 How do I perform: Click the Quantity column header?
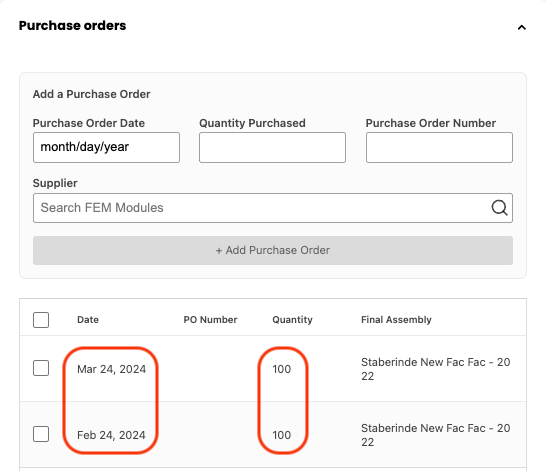coord(292,320)
